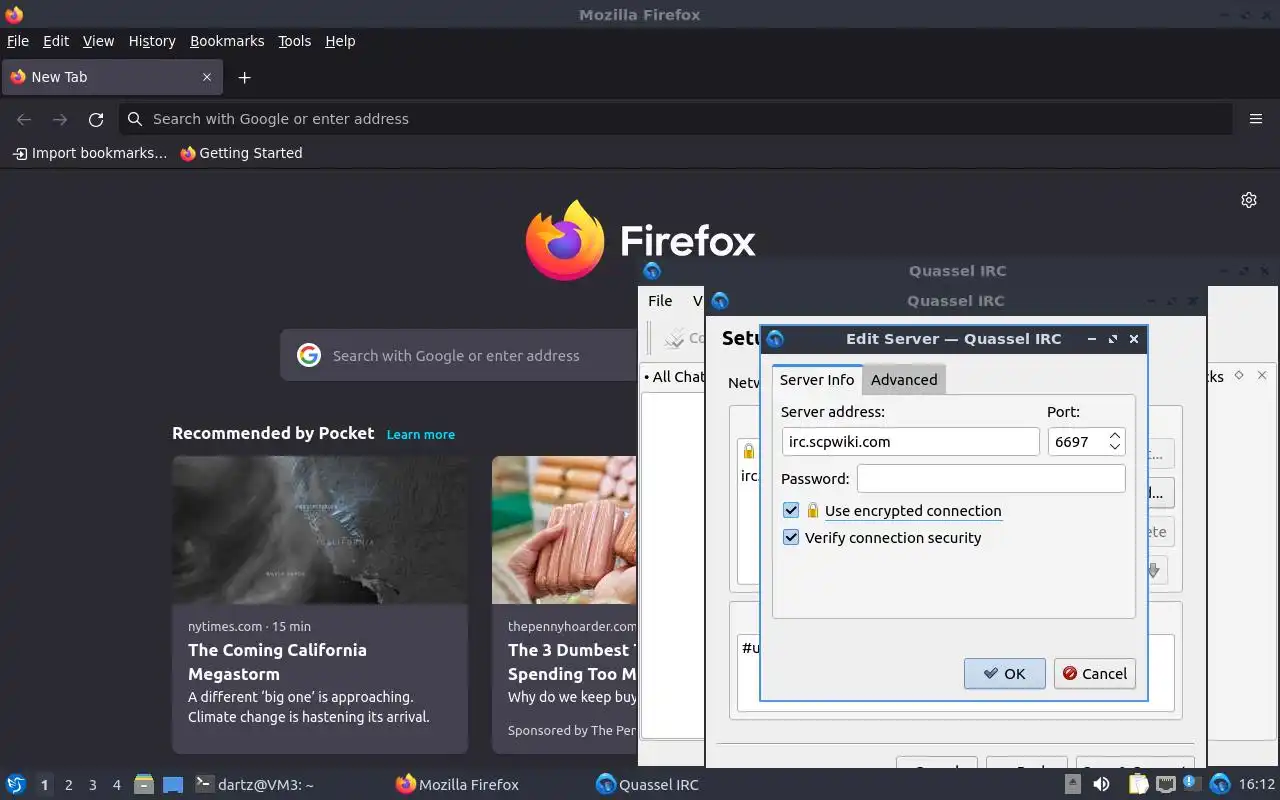The width and height of the screenshot is (1280, 800).
Task: Select the New Tab tab in Firefox
Action: [111, 77]
